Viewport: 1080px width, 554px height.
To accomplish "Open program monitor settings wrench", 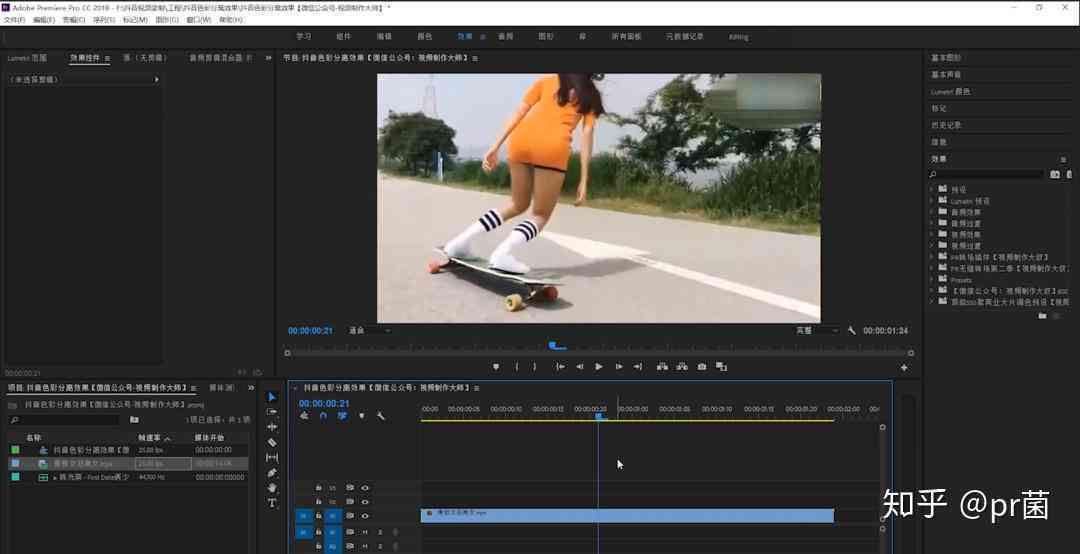I will tap(852, 331).
